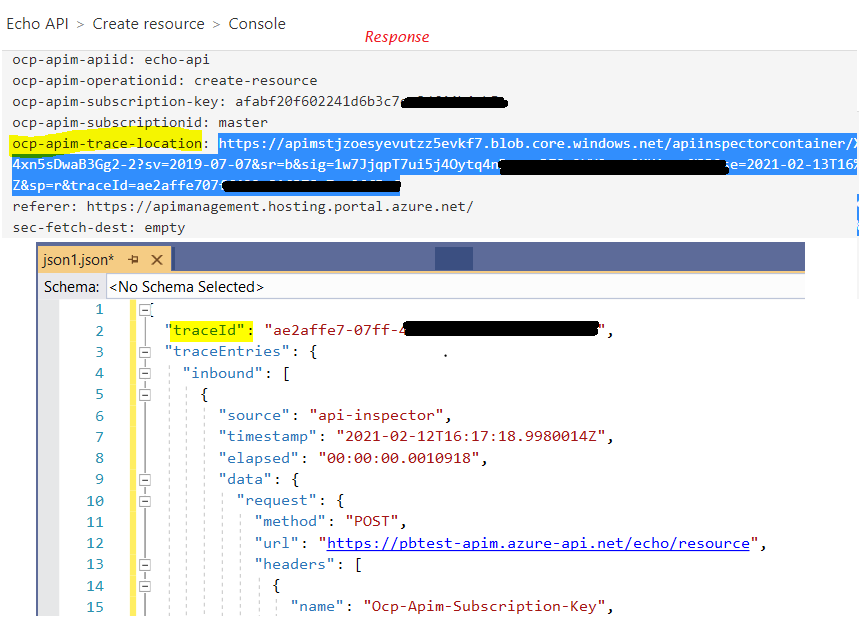Click the ocp-apim-subscription-key header line
859x620 pixels.
260,102
